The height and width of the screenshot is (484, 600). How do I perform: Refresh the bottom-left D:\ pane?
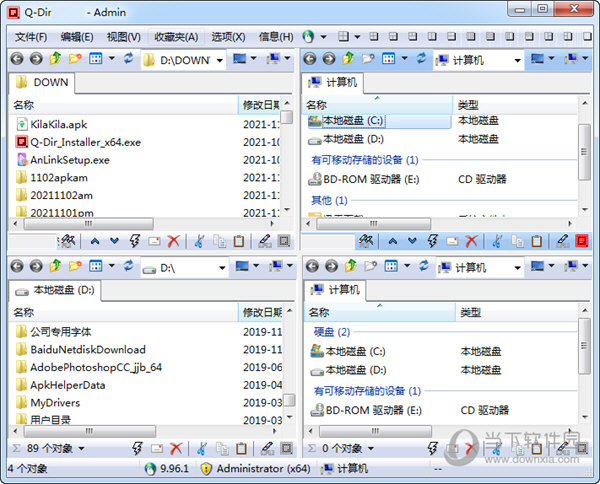click(129, 266)
